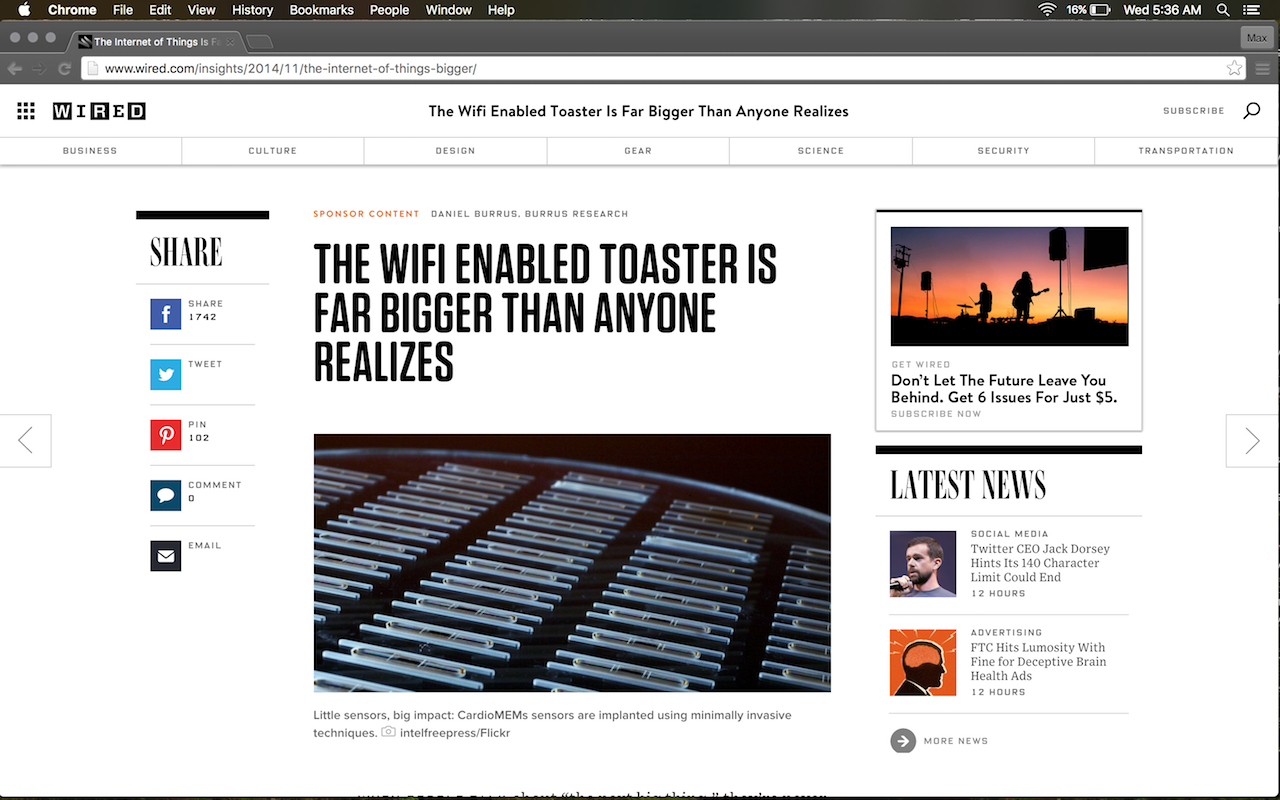Open the WIRED grid menu icon

26,111
